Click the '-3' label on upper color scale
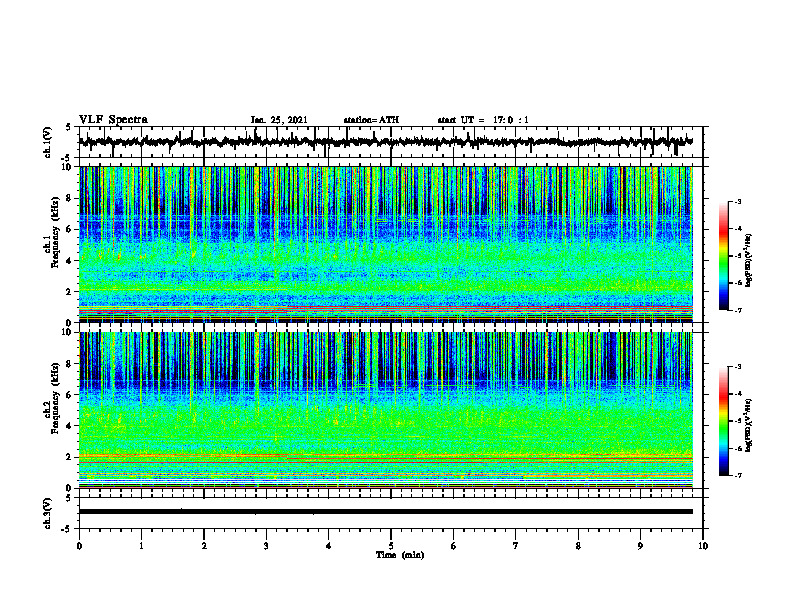 point(738,201)
